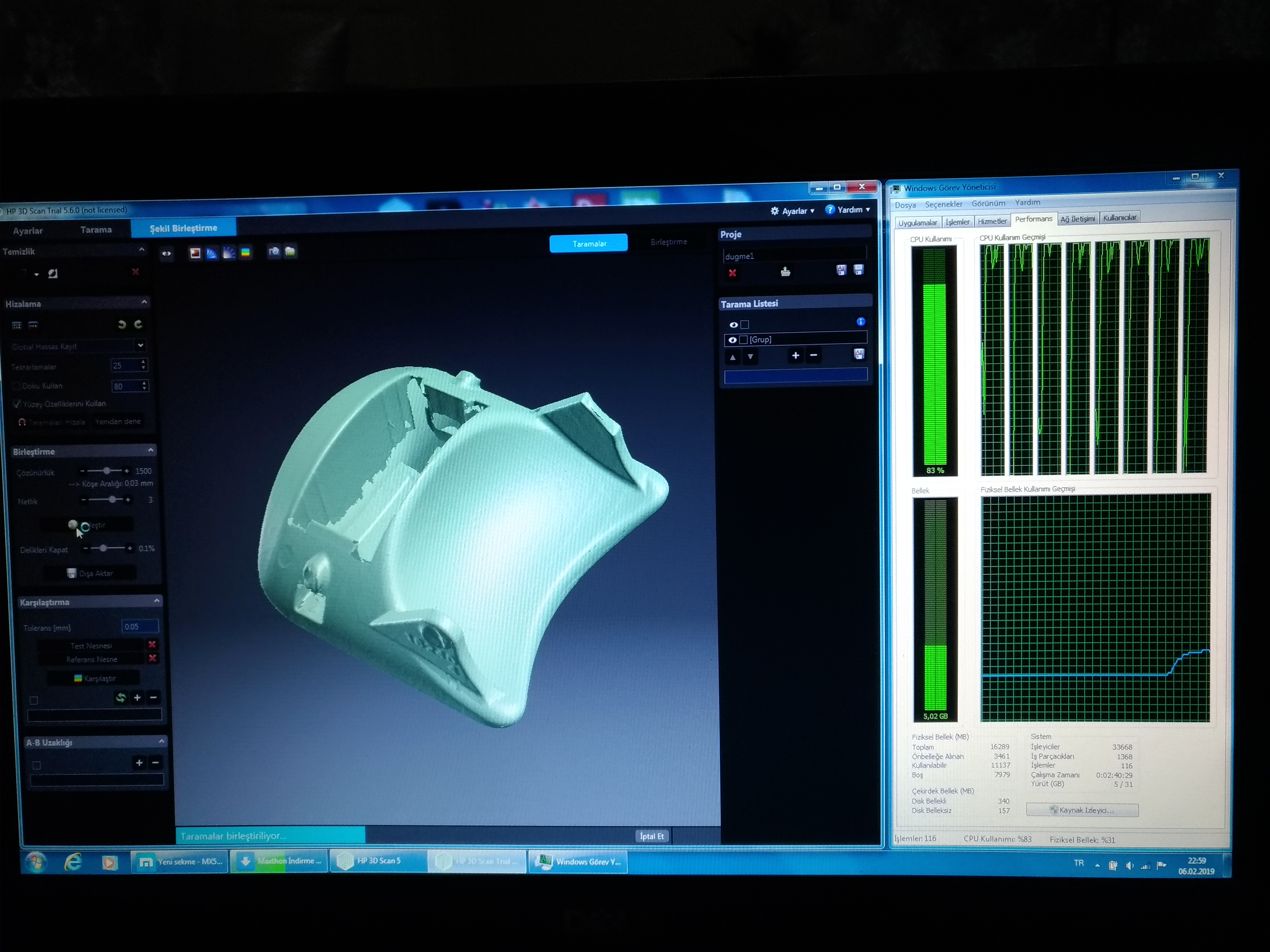
Task: Click İptal Et to cancel merging
Action: click(652, 836)
